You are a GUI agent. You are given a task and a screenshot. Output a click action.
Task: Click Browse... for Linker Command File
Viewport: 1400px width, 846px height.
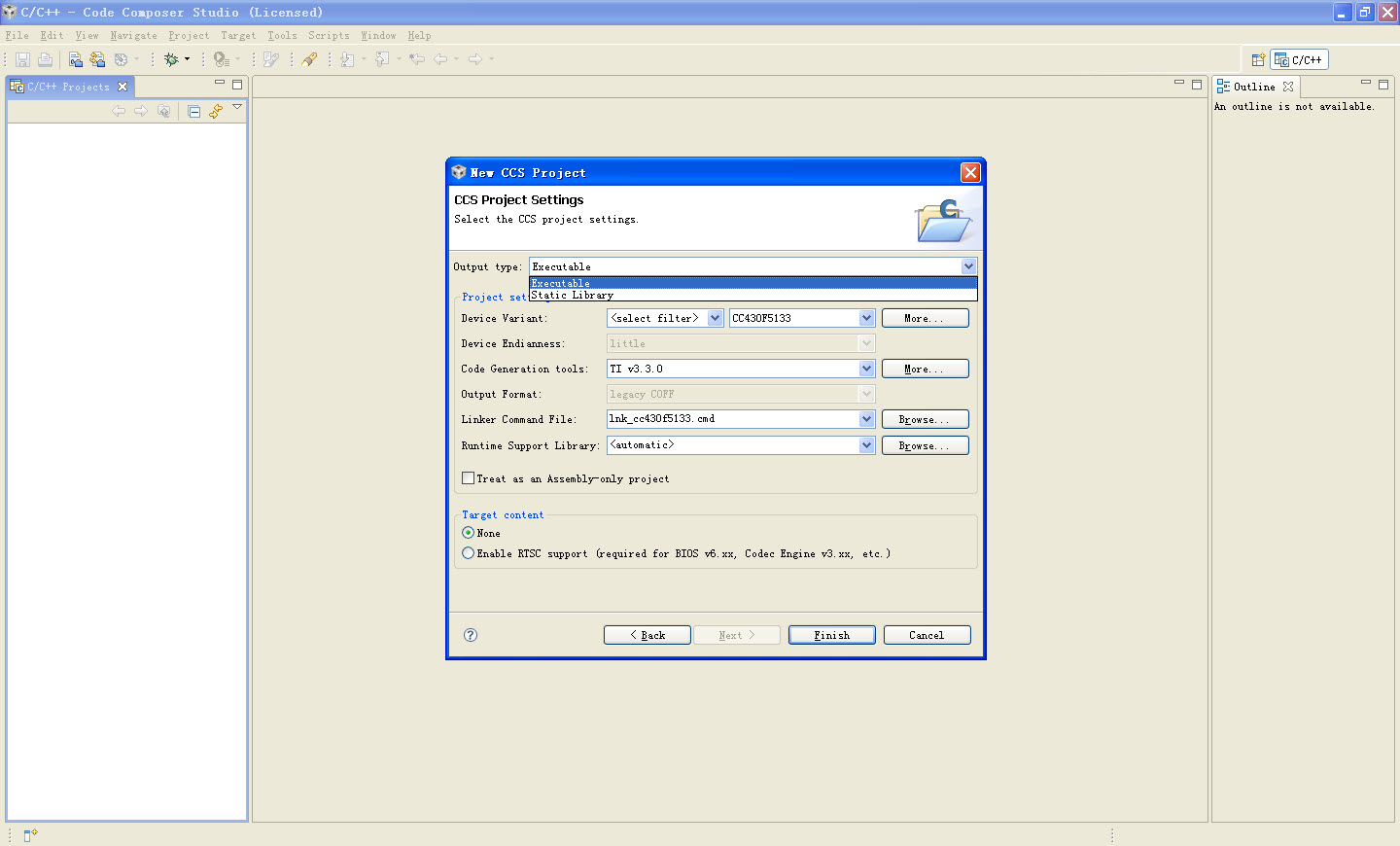click(x=926, y=419)
